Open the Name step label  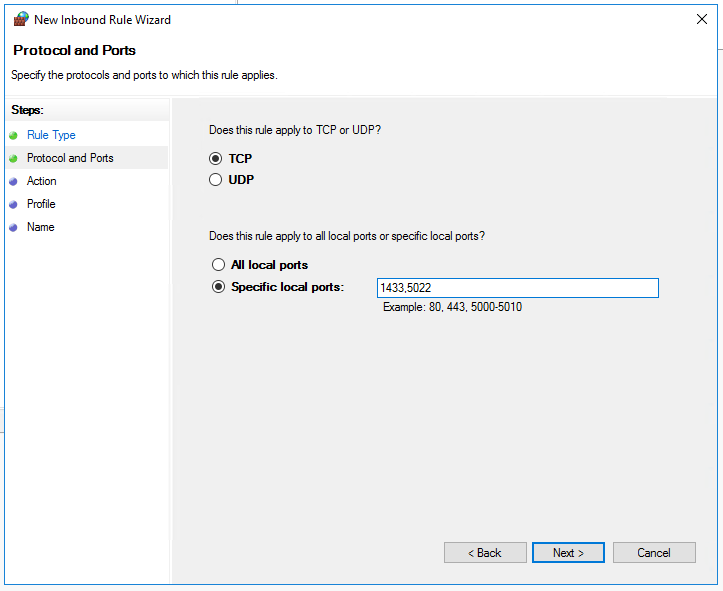(41, 227)
